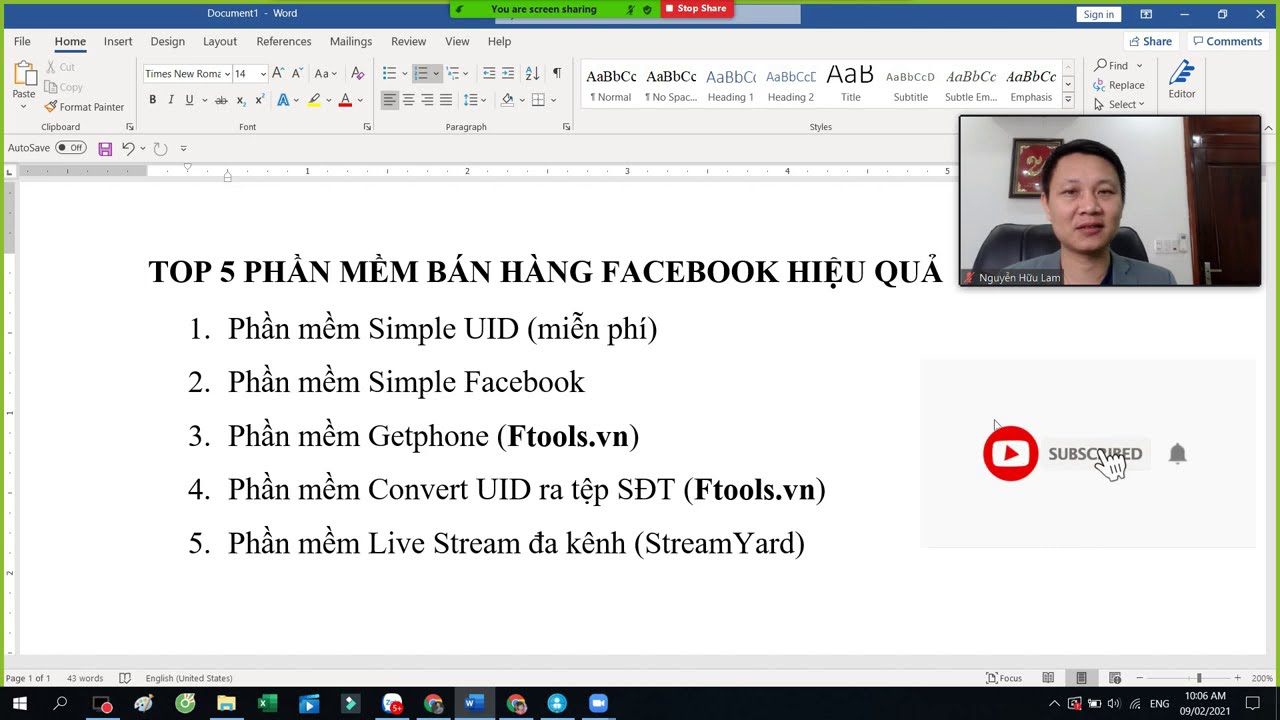Click the Share button
The height and width of the screenshot is (720, 1280).
tap(1150, 41)
